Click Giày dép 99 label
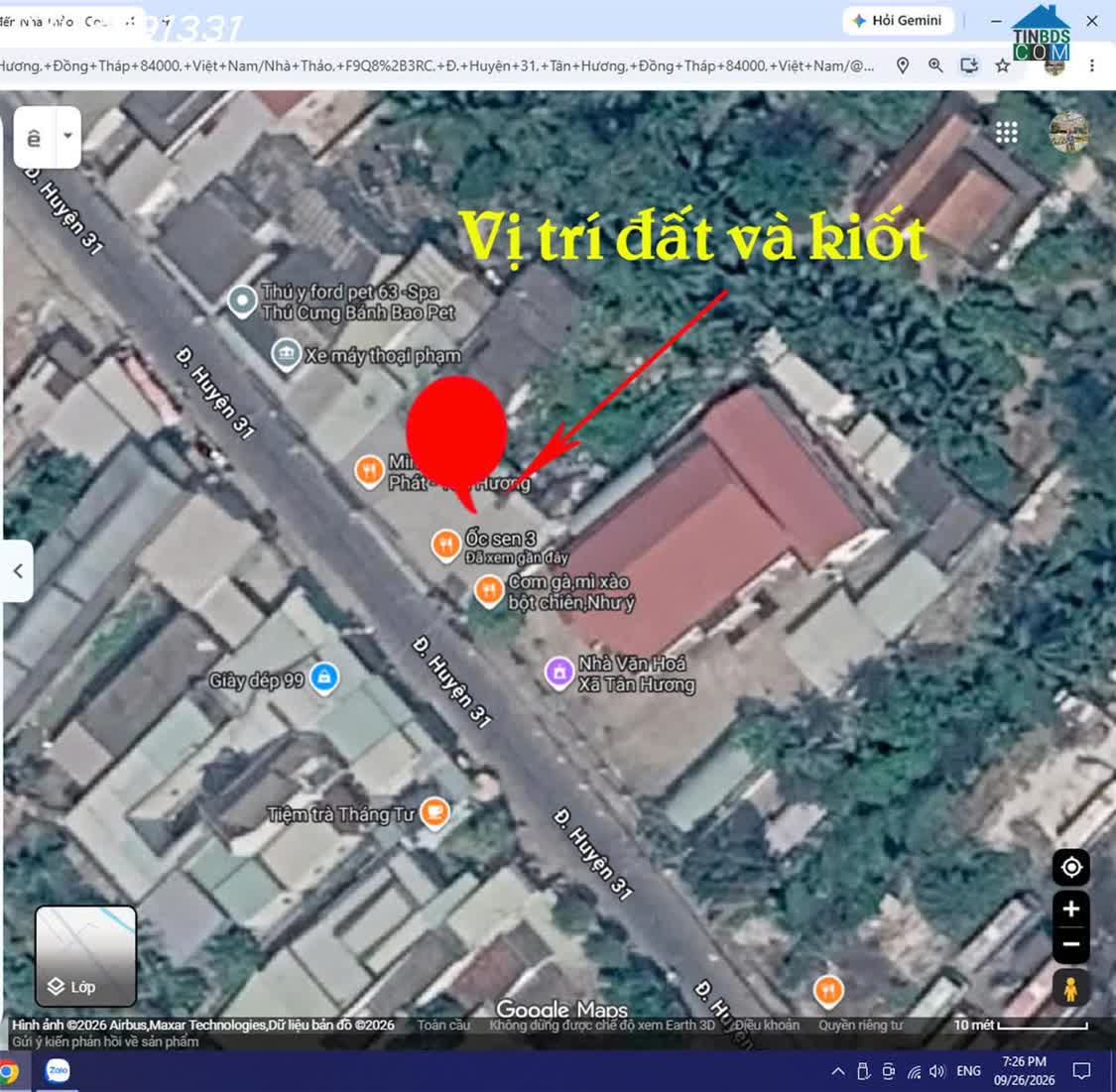The height and width of the screenshot is (1092, 1116). [256, 680]
